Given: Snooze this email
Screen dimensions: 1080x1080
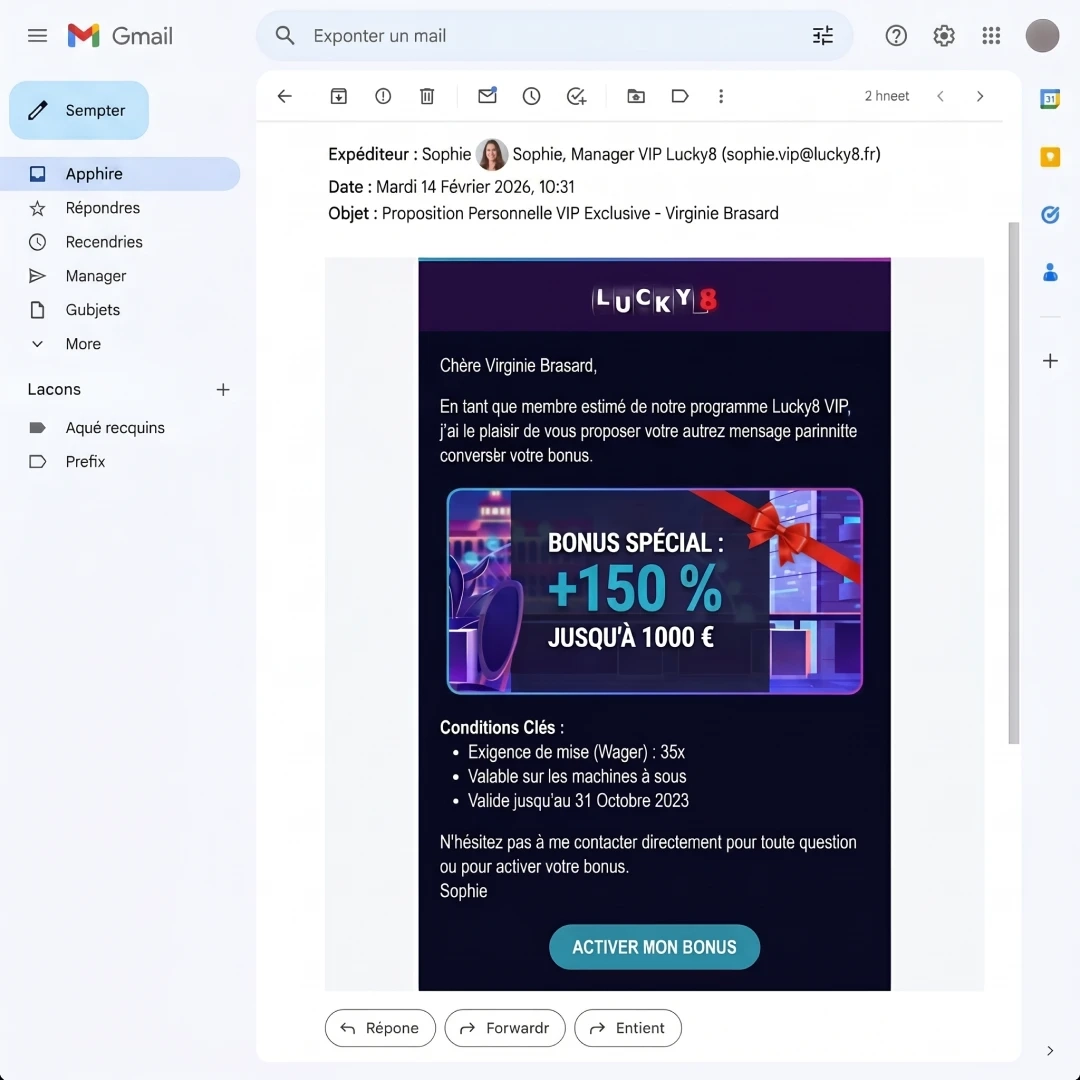Looking at the screenshot, I should point(531,96).
